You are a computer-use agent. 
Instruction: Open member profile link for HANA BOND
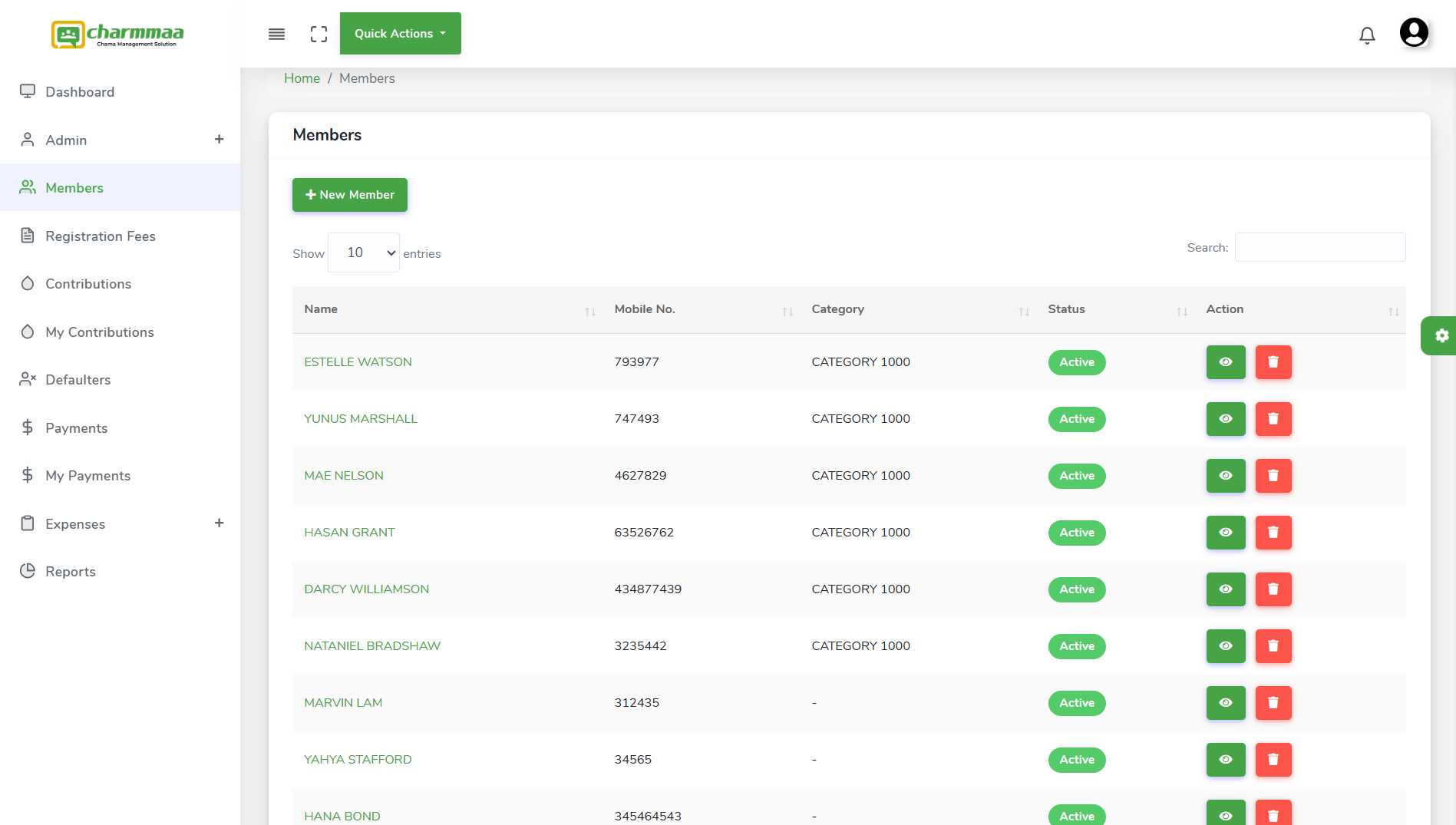[x=342, y=815]
